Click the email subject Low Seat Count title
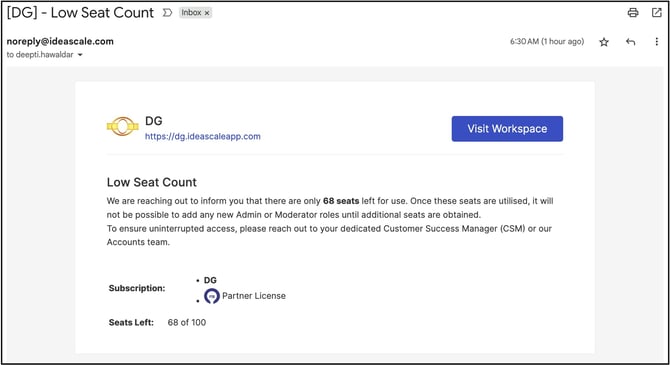This screenshot has width=670, height=365. coord(80,13)
